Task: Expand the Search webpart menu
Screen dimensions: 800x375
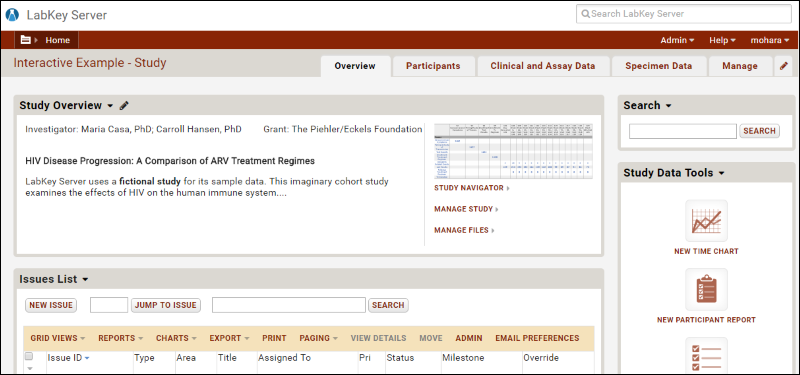Action: tap(668, 106)
